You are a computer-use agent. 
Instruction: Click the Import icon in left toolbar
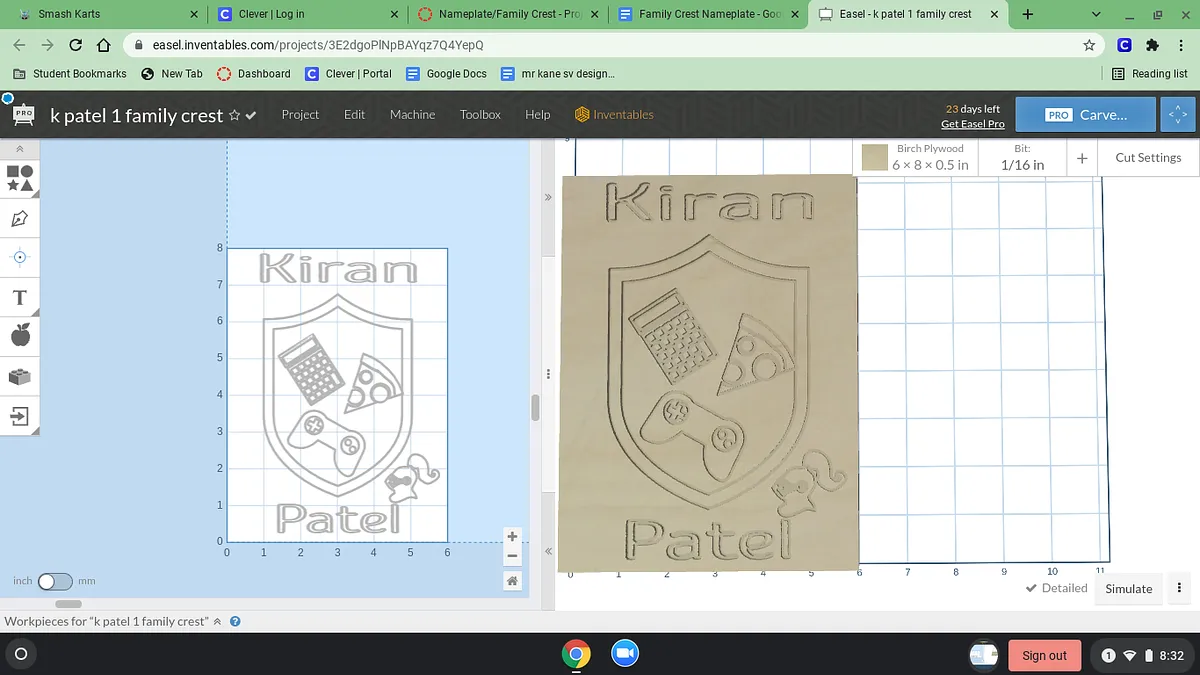click(20, 416)
